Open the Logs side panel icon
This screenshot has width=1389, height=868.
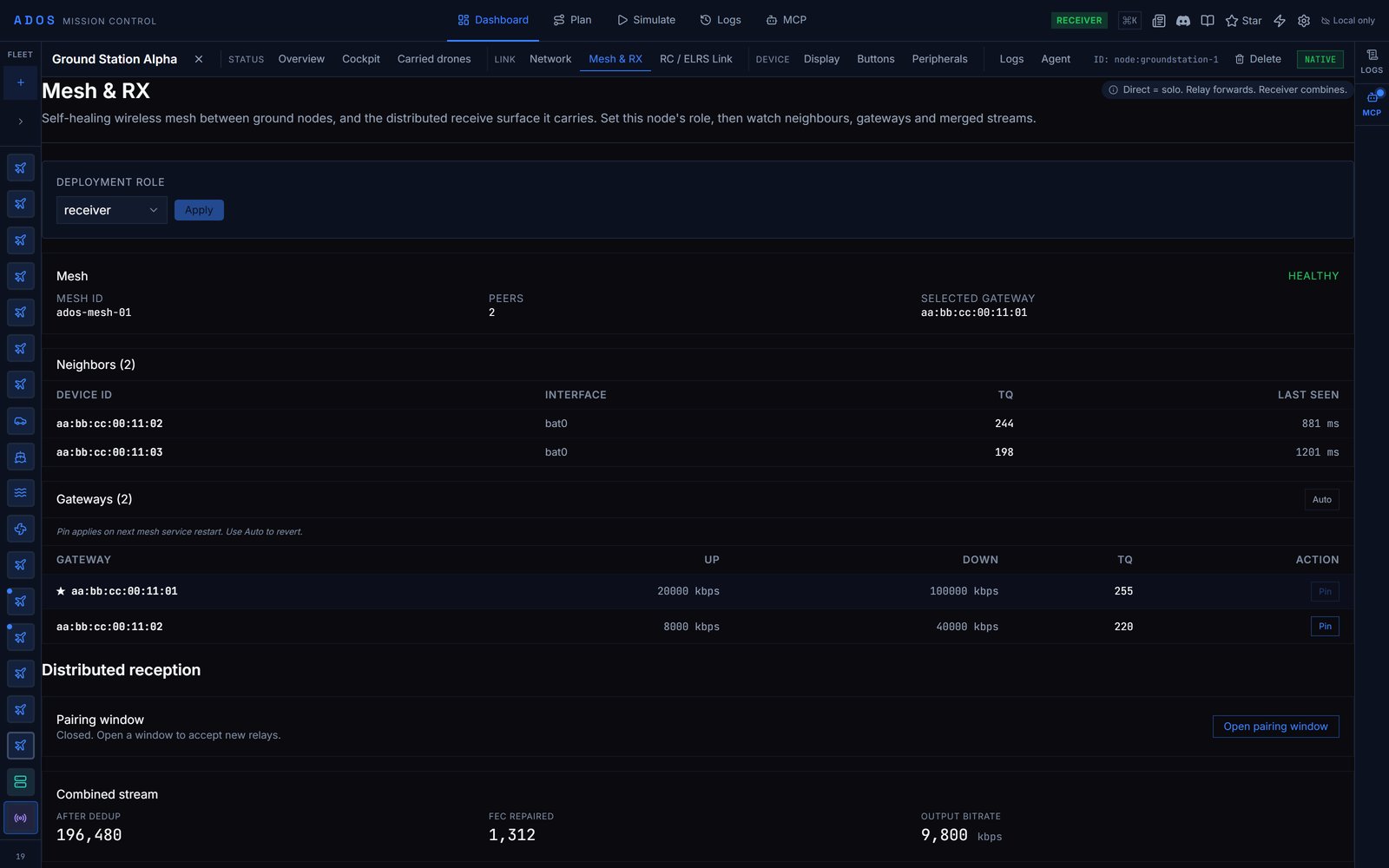1372,62
